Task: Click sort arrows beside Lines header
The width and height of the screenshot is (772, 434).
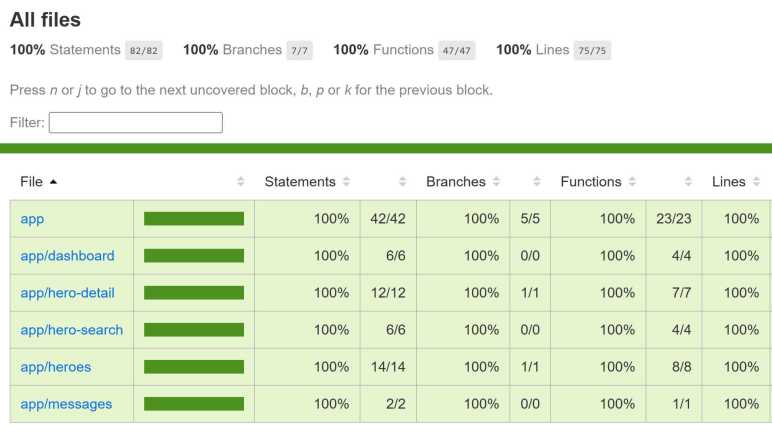Action: pos(756,182)
